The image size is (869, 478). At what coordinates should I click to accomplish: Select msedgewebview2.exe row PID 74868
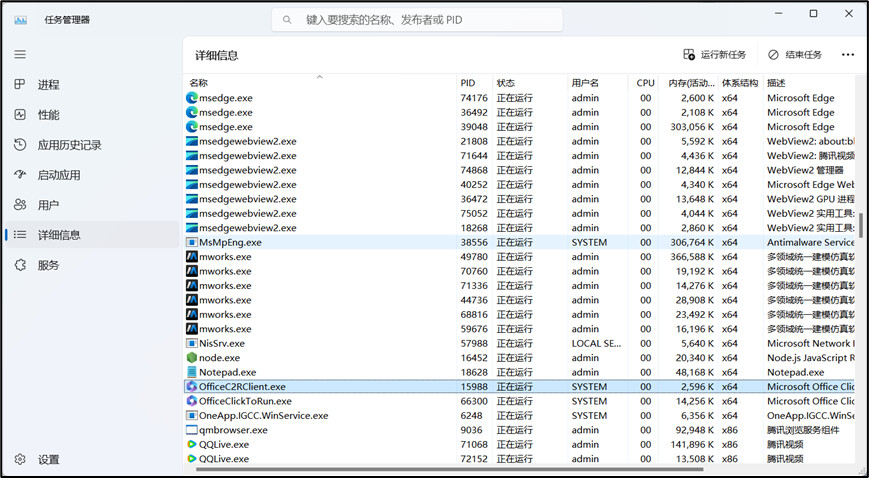(x=519, y=170)
